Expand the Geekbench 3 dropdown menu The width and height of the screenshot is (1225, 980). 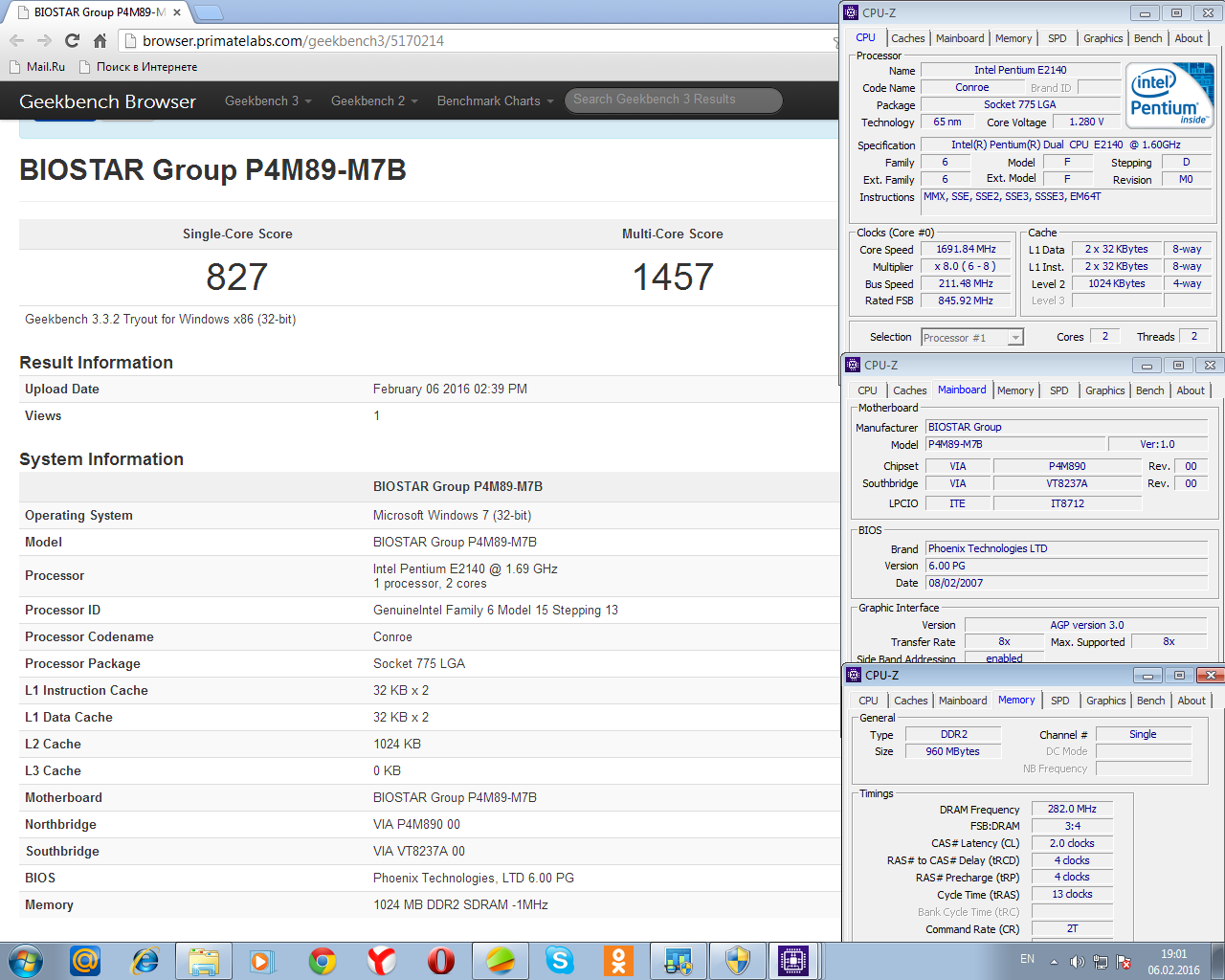coord(268,100)
